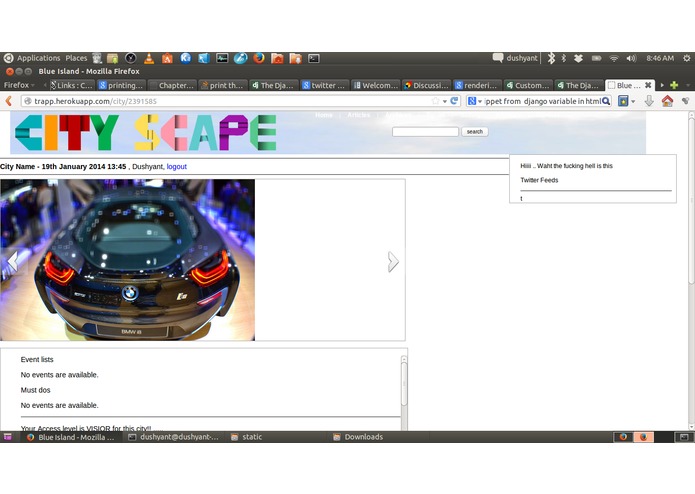The width and height of the screenshot is (695, 494).
Task: Open the 8:46 AM clock indicator
Action: click(660, 58)
